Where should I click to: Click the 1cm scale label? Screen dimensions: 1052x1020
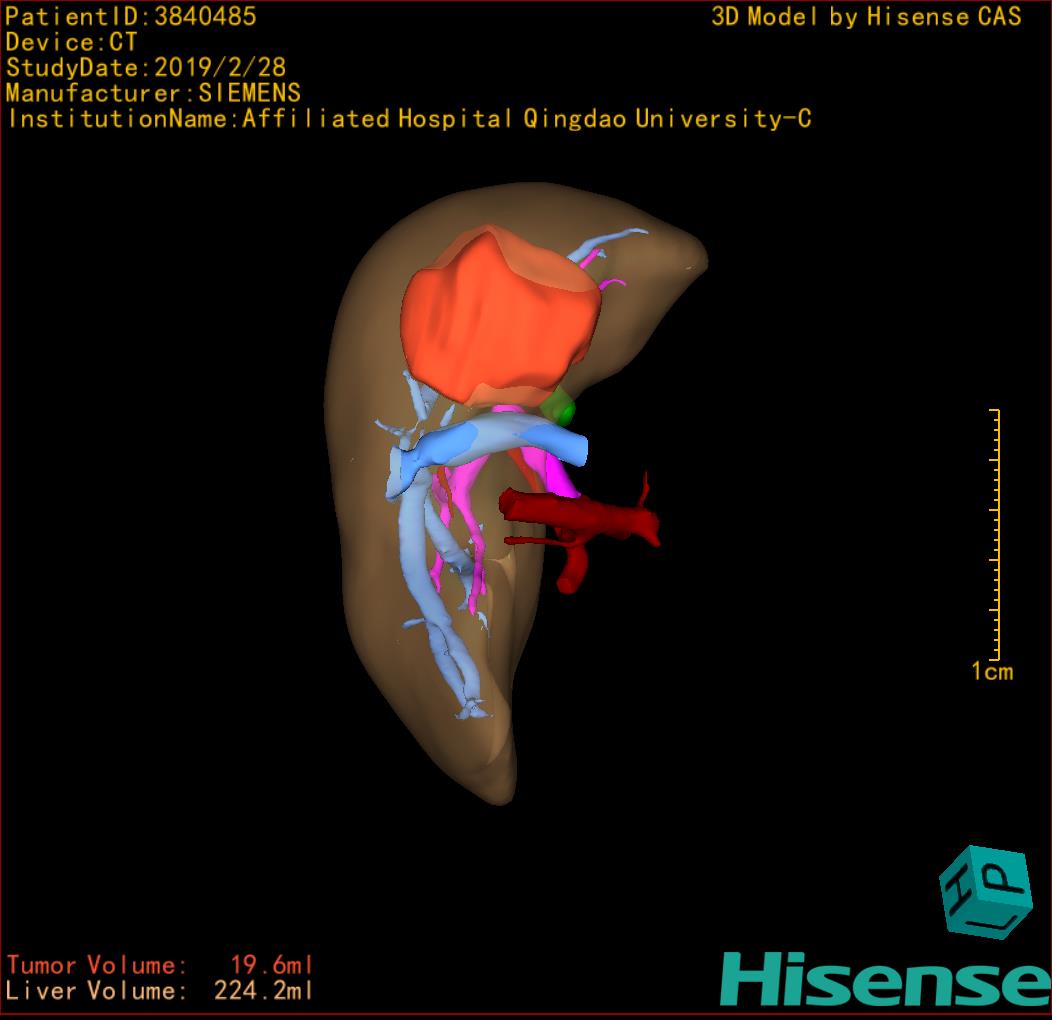(991, 672)
